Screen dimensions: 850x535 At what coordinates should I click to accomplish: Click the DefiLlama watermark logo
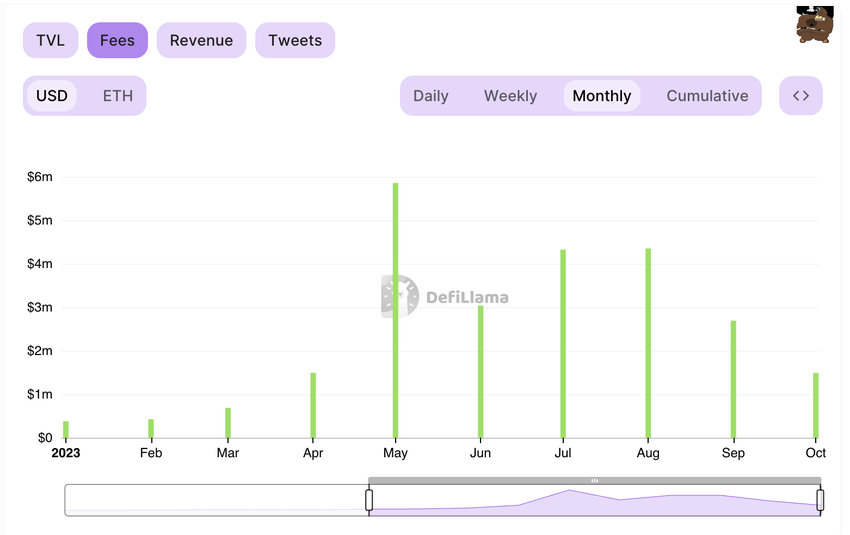445,296
